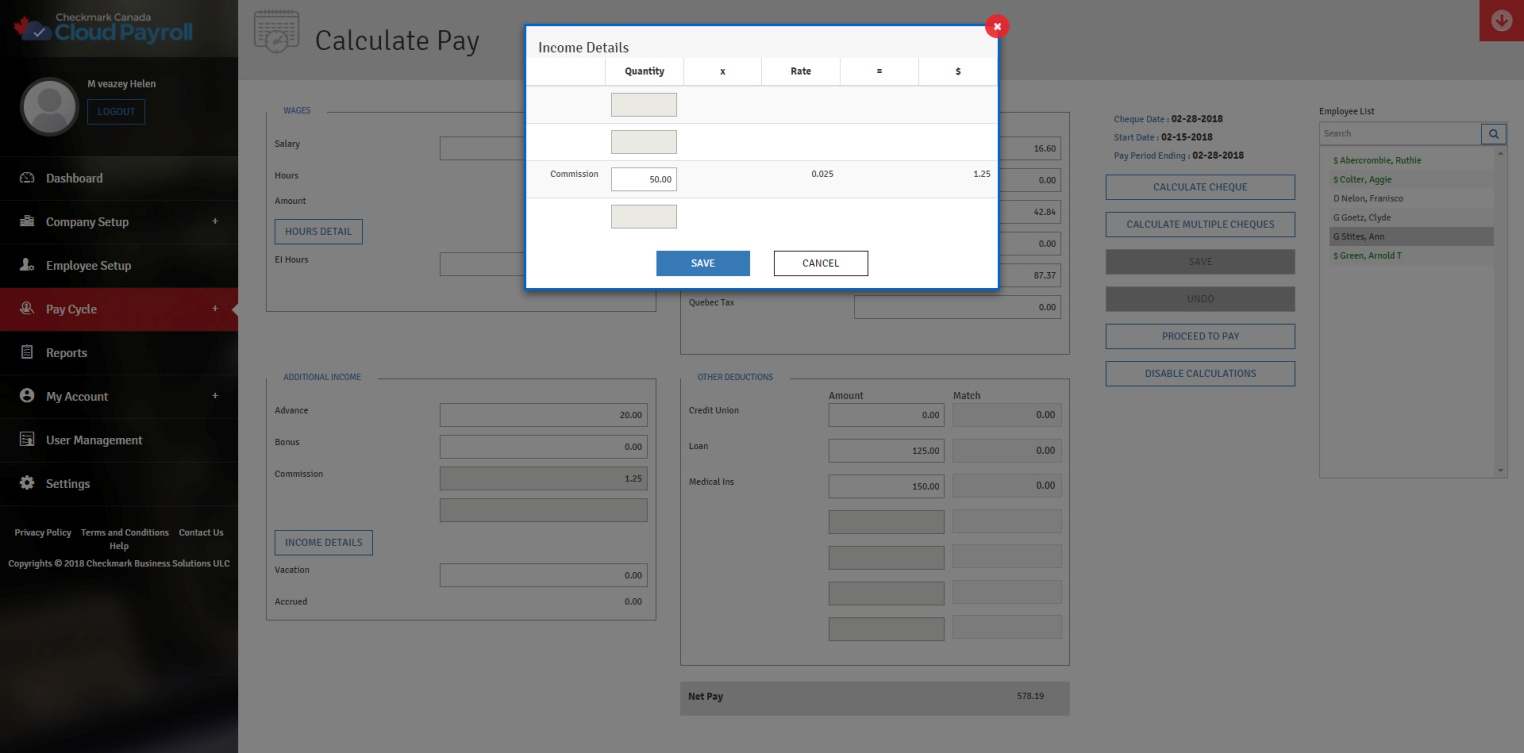
Task: Click the Settings gear icon
Action: pos(27,484)
